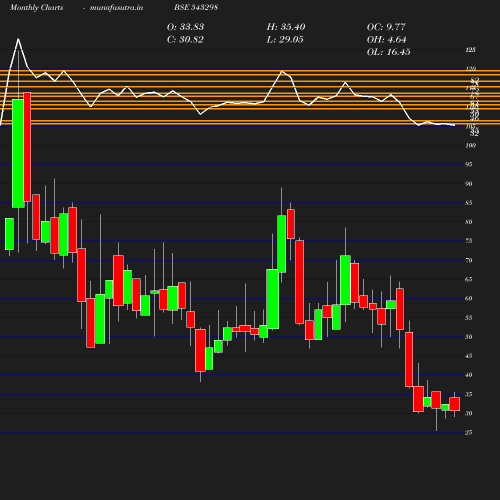This screenshot has height=500, width=500.
Task: Click the 95 price axis label
Action: tap(469, 165)
